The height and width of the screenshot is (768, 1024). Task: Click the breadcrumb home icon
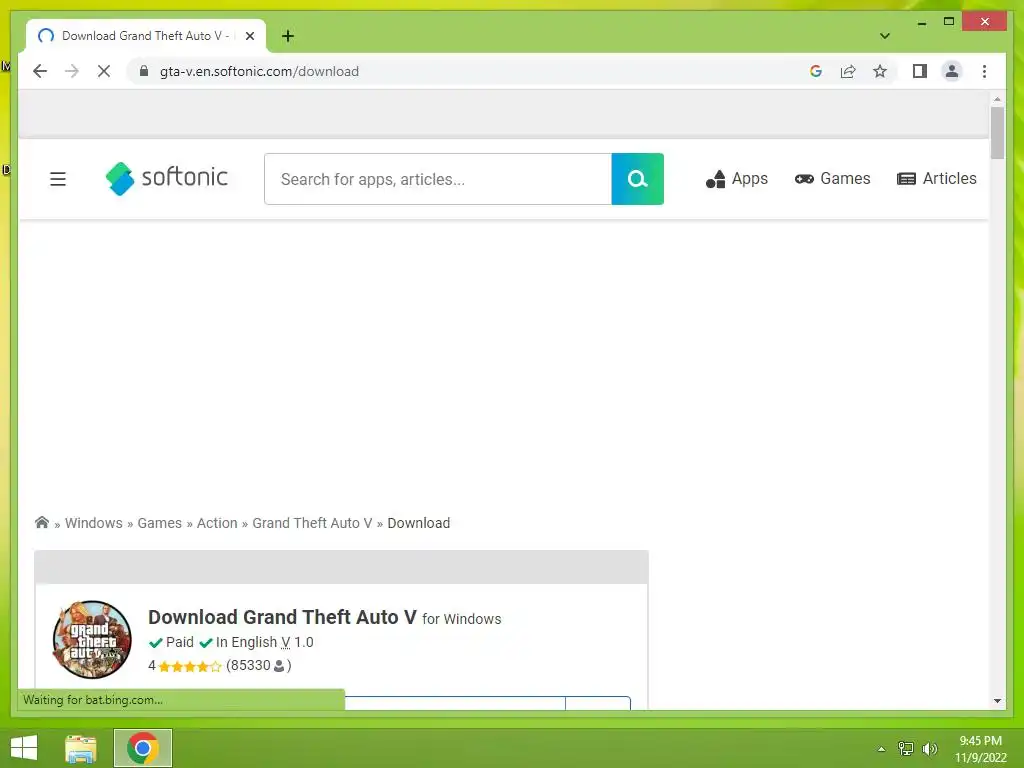pyautogui.click(x=42, y=522)
